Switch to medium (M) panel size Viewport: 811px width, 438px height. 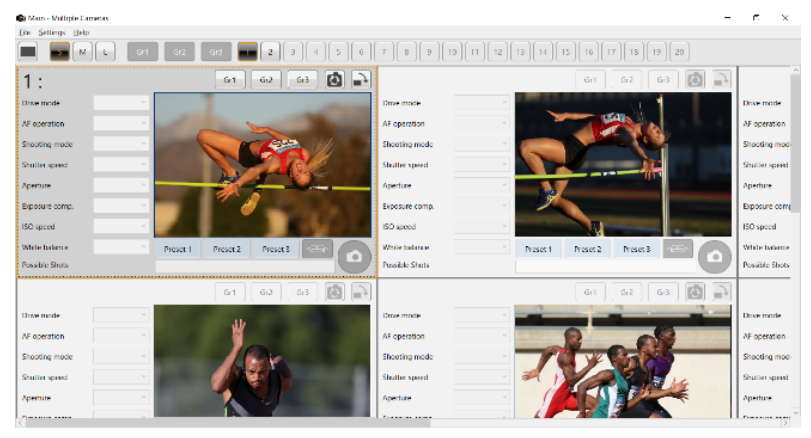(x=83, y=52)
